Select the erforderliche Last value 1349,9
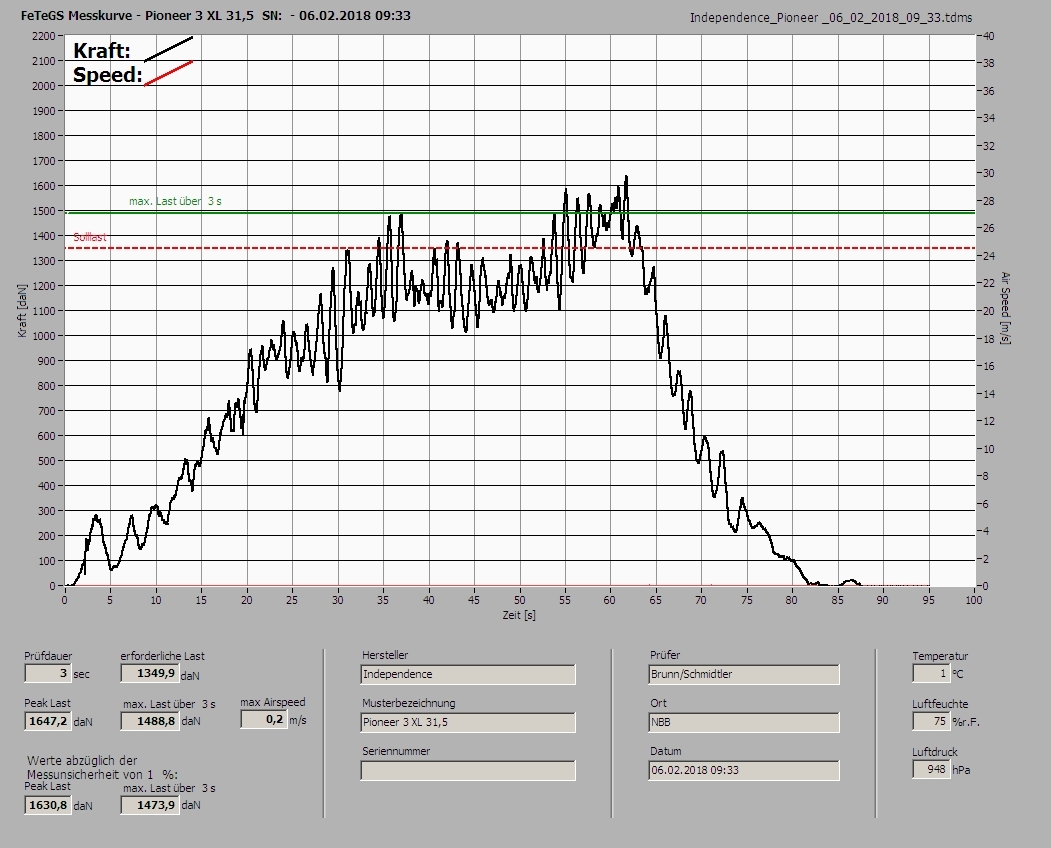The height and width of the screenshot is (848, 1051). (x=150, y=673)
